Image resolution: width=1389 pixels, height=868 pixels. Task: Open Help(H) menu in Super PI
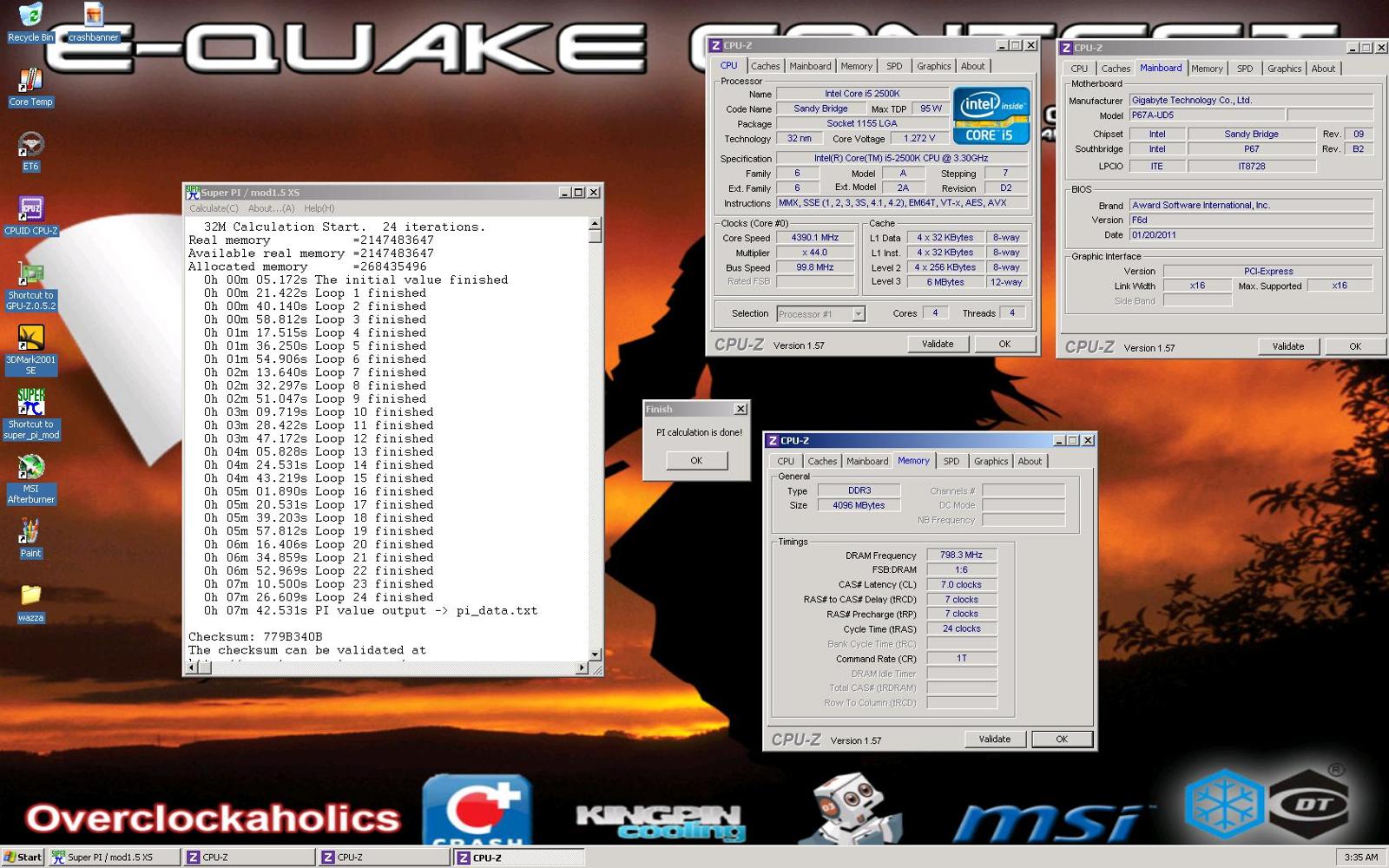pos(319,208)
